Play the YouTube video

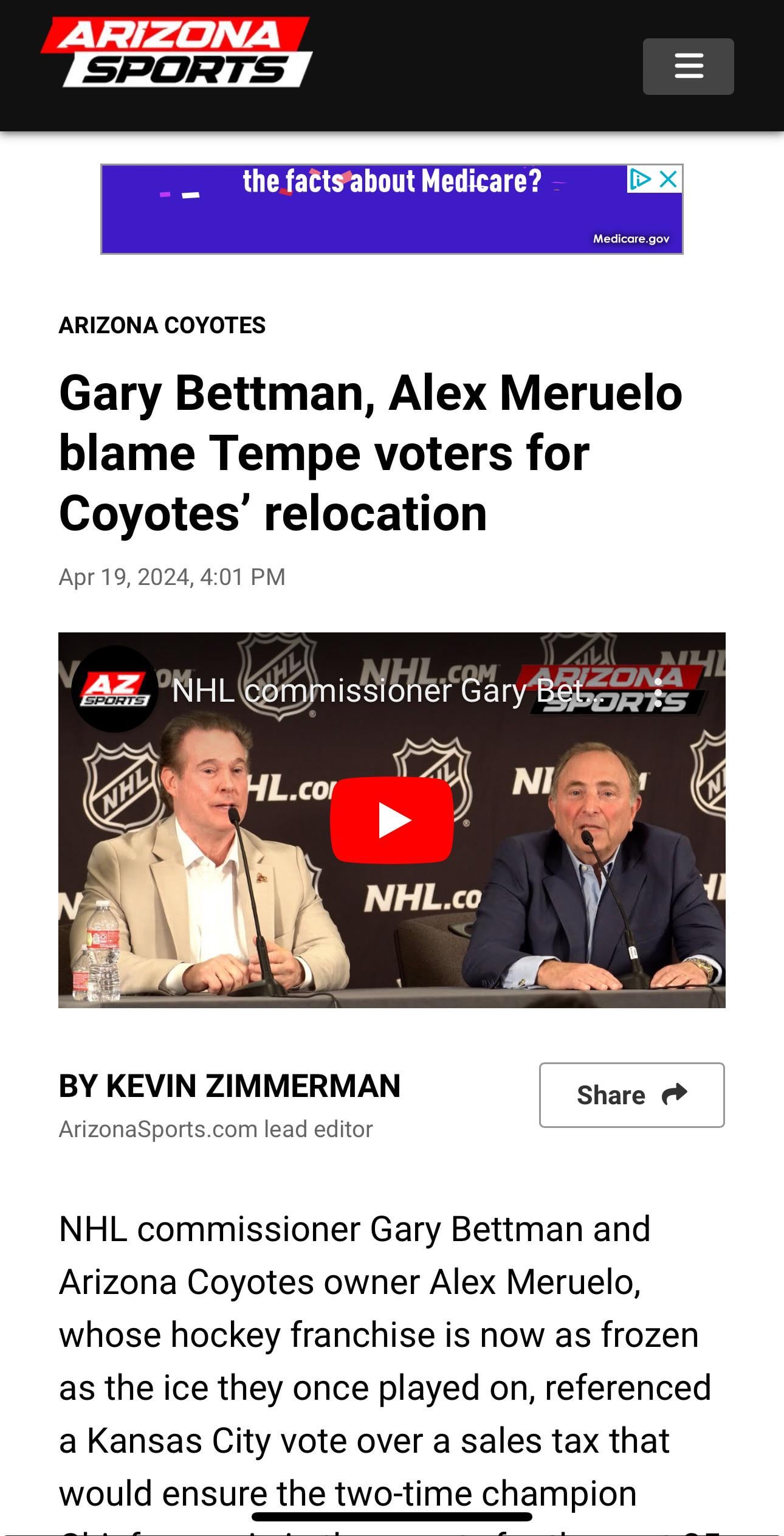(391, 820)
